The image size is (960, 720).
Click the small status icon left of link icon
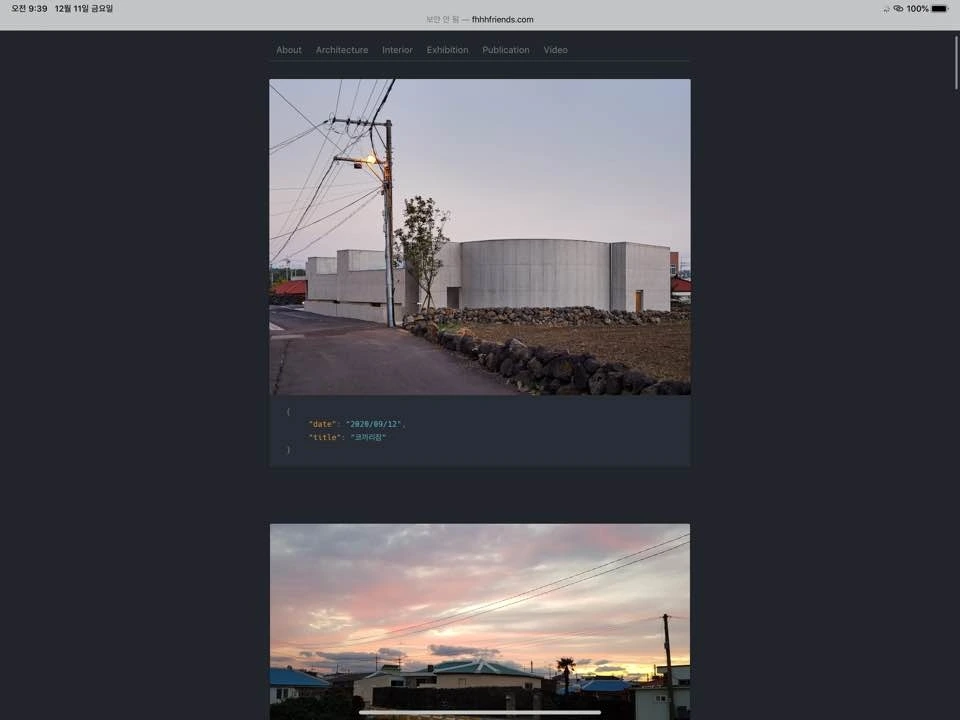pos(886,9)
